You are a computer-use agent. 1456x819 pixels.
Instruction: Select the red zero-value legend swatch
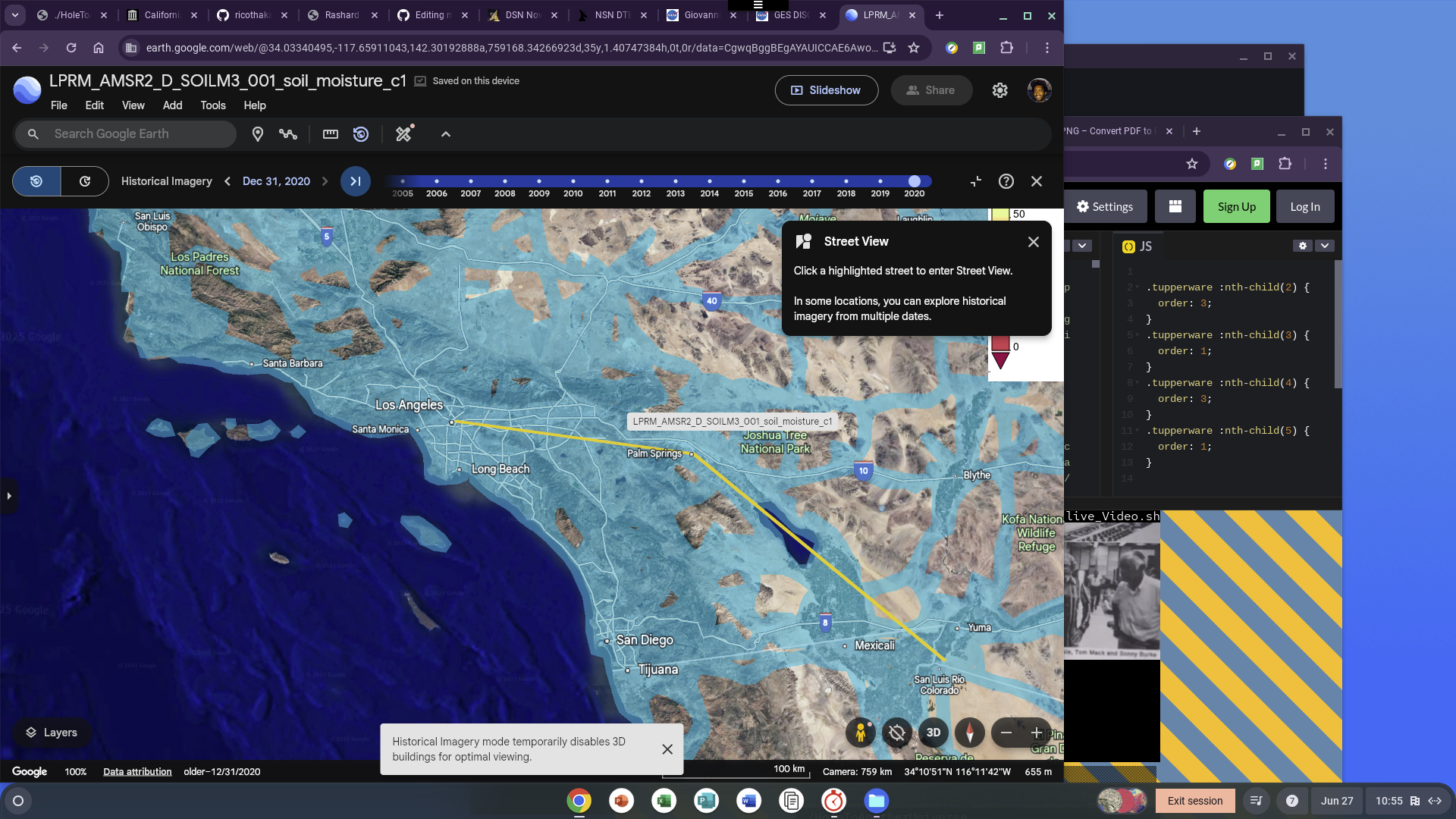(1001, 344)
